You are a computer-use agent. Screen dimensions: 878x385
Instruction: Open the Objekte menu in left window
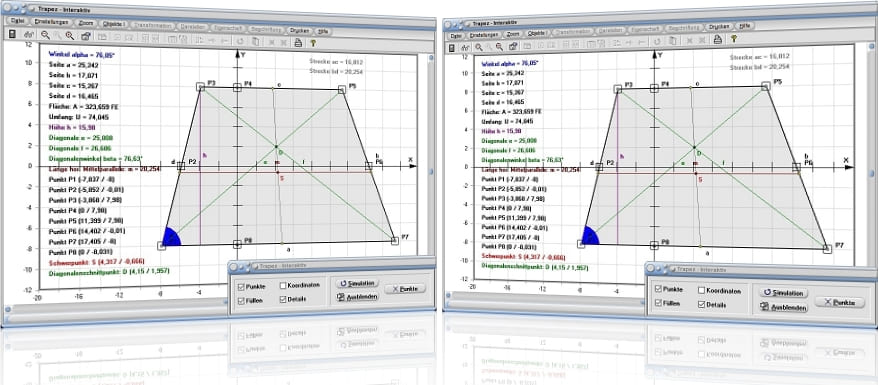click(115, 24)
